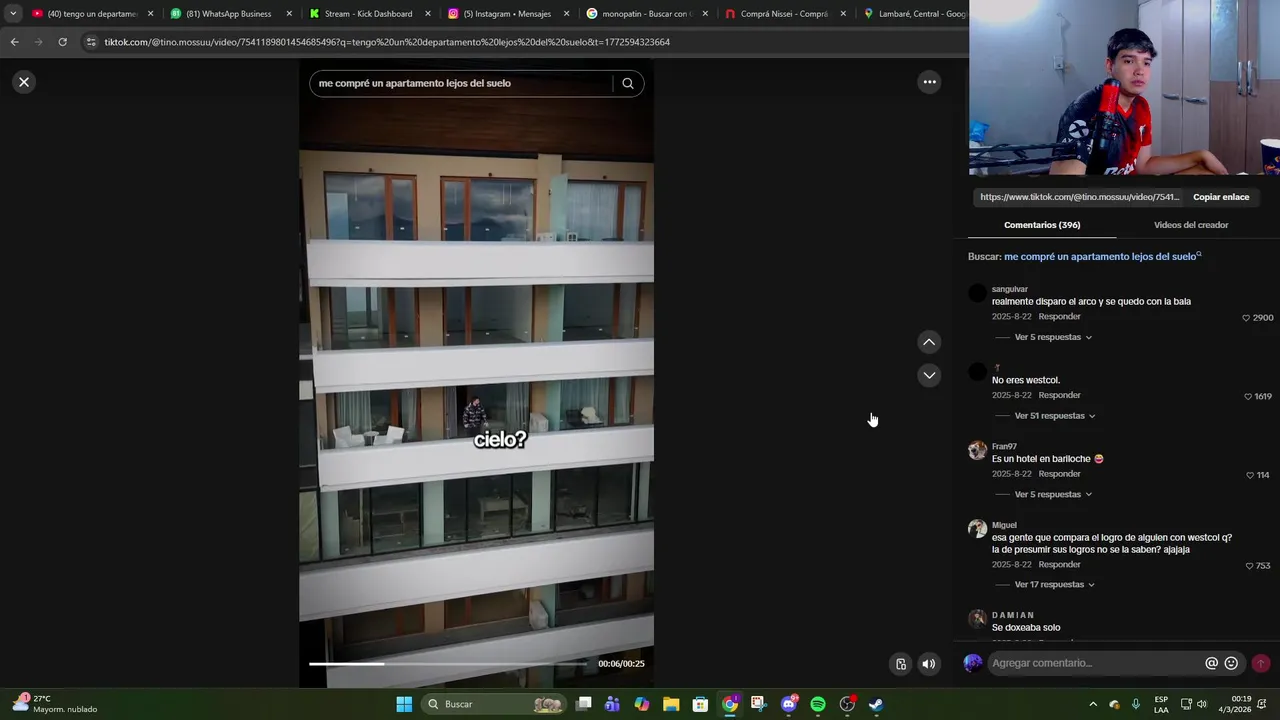The height and width of the screenshot is (720, 1280).
Task: Open OBS Studio from taskbar
Action: (x=847, y=704)
